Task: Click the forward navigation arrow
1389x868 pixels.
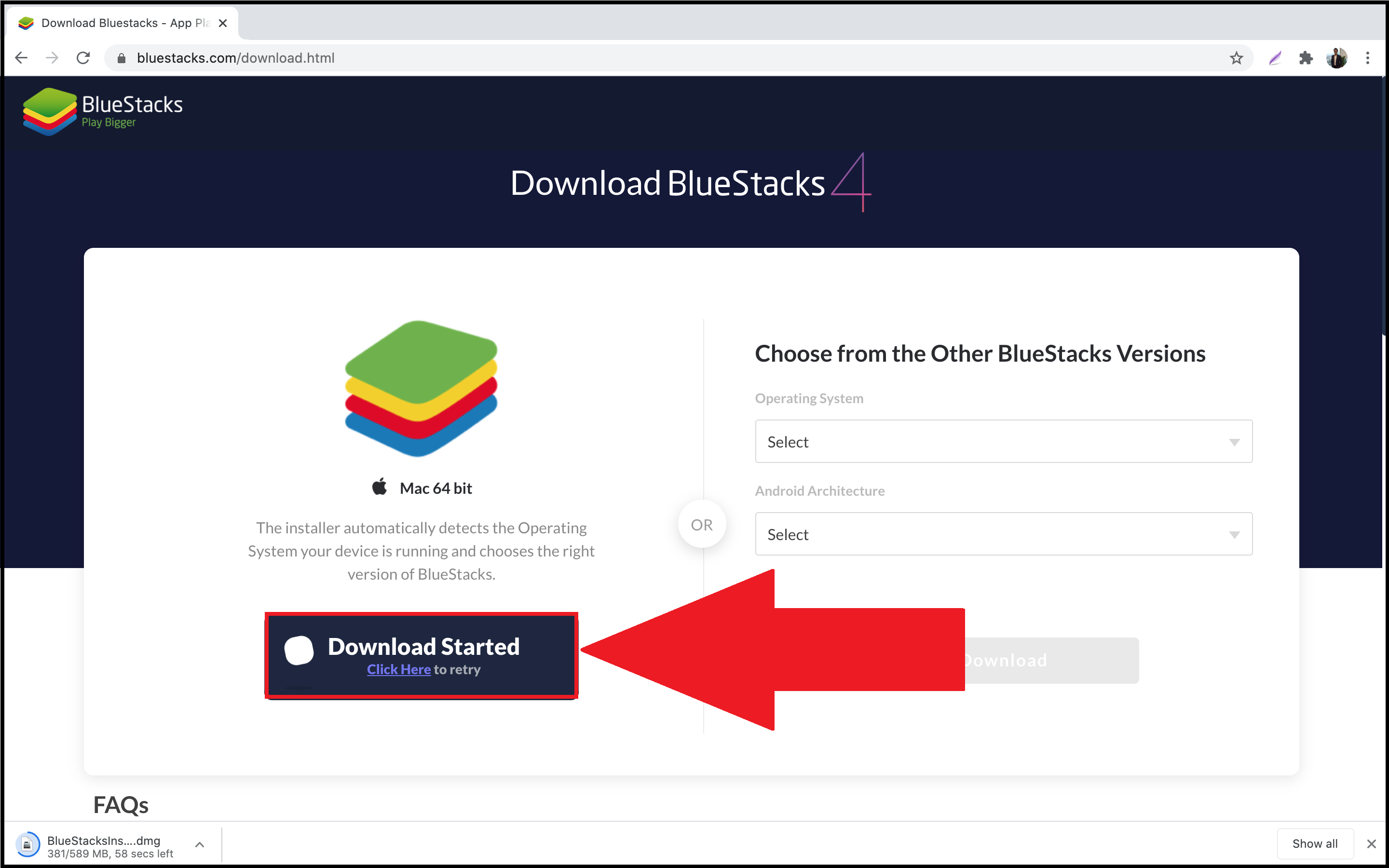Action: click(52, 58)
